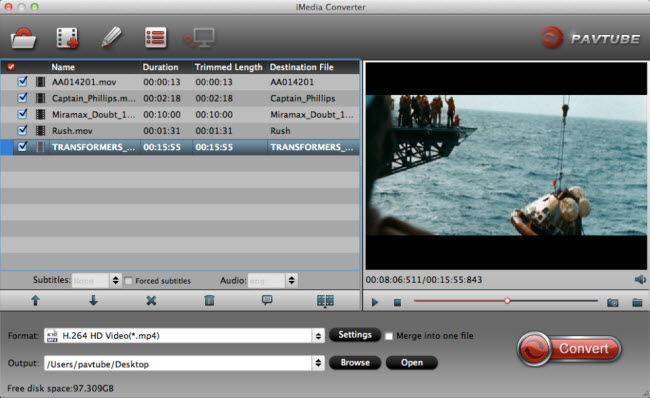Click the Destination File column header
This screenshot has width=650, height=398.
click(x=301, y=67)
